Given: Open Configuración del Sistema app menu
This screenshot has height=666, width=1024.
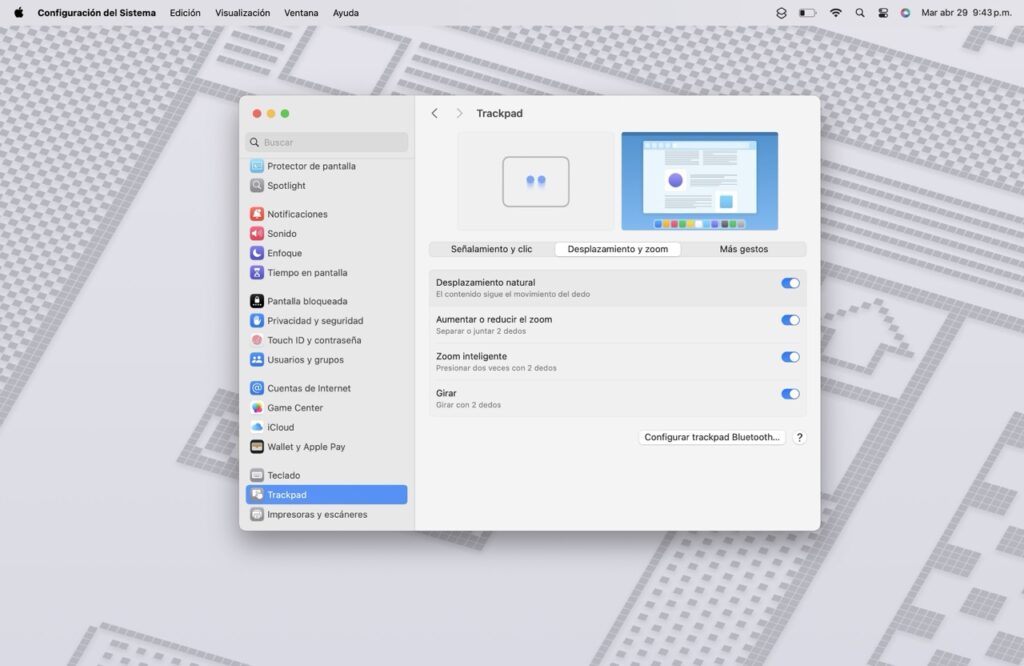Looking at the screenshot, I should [x=97, y=12].
